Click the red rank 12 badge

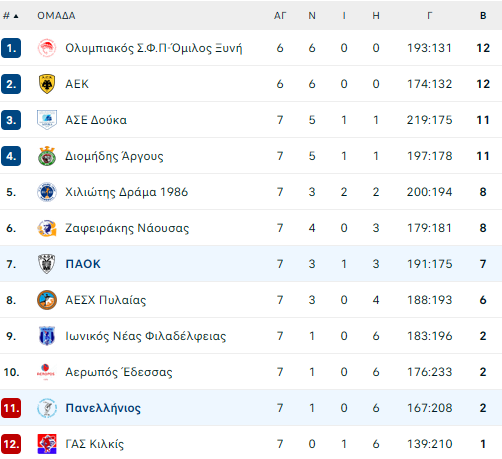tap(11, 444)
